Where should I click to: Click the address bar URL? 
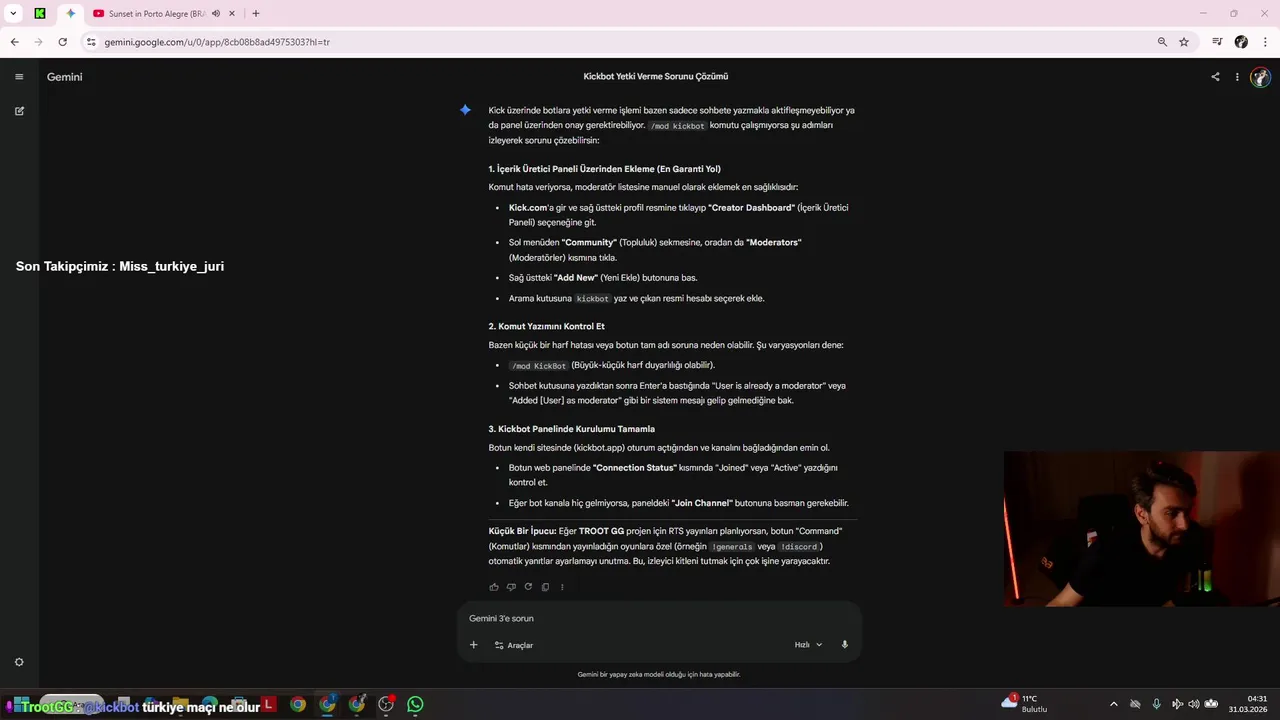point(217,42)
